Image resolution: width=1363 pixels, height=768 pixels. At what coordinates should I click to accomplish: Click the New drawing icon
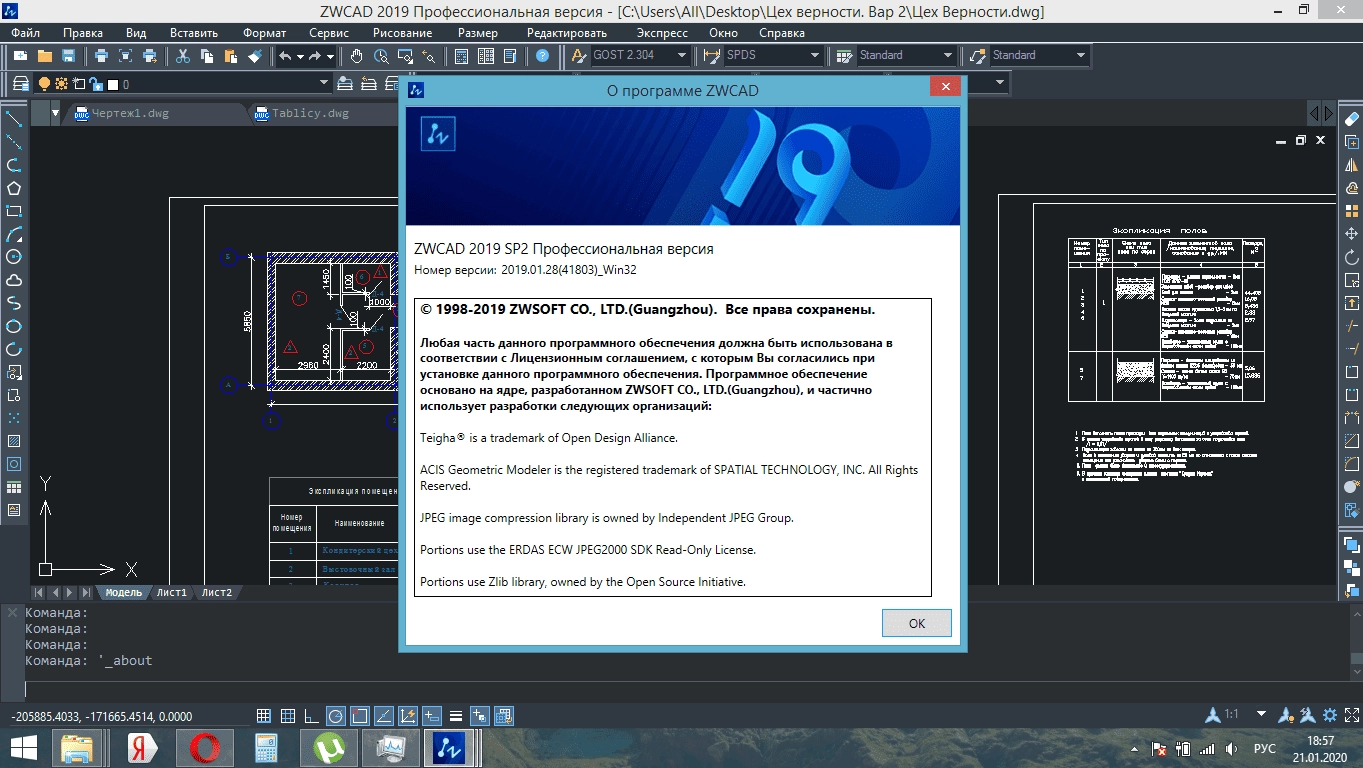click(x=20, y=56)
